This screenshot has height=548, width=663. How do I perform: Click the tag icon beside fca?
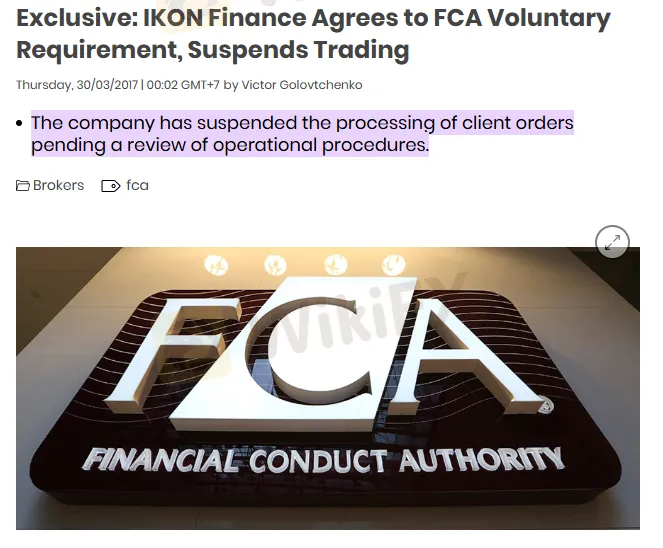[x=110, y=186]
